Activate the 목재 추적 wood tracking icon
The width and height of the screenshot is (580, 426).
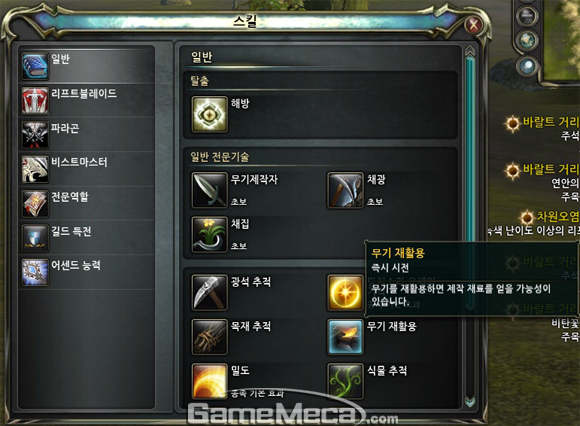tap(209, 337)
